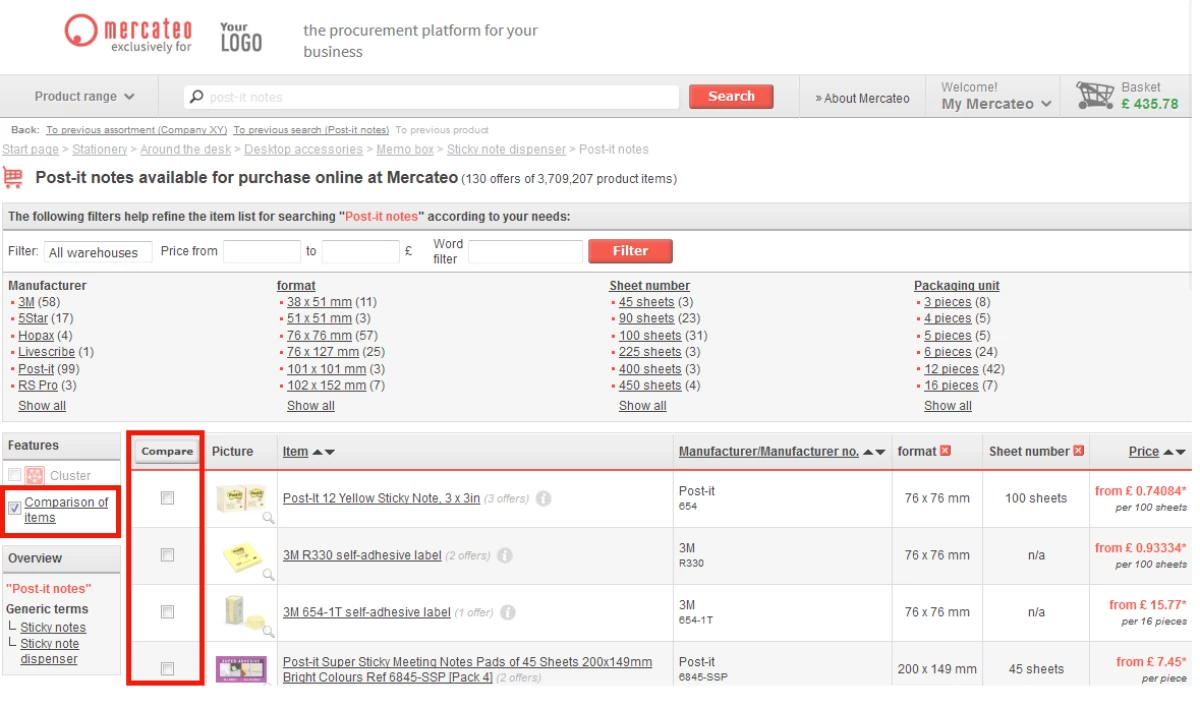
Task: Uncheck the Comparison of items checkbox
Action: pos(14,508)
